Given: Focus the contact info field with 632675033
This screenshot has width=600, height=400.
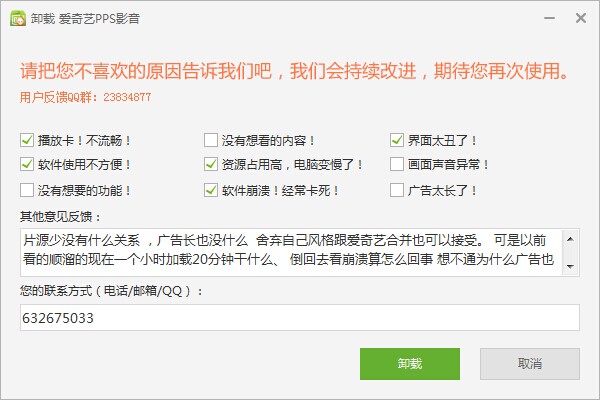Looking at the screenshot, I should [299, 317].
